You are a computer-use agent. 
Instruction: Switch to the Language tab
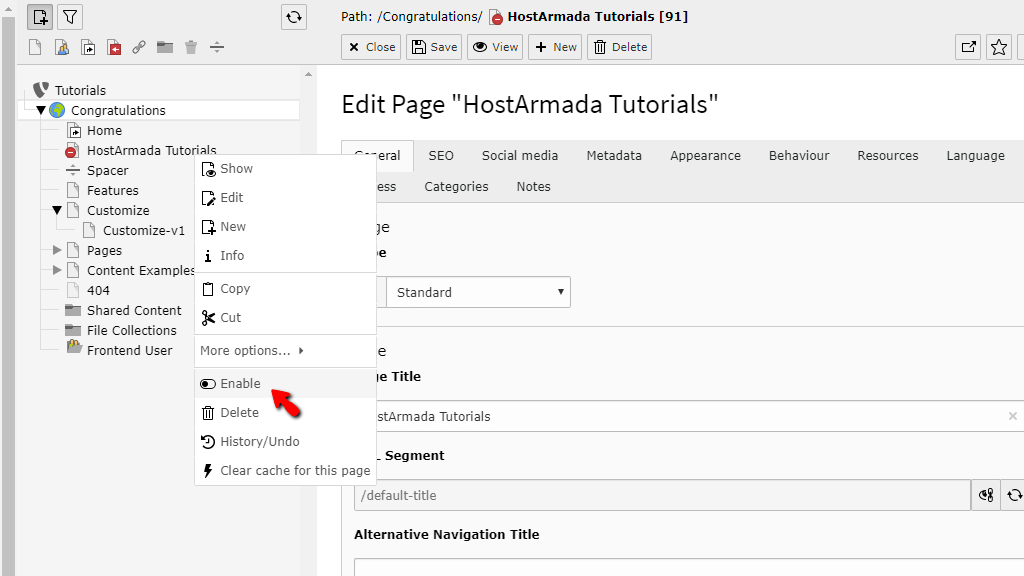(975, 155)
